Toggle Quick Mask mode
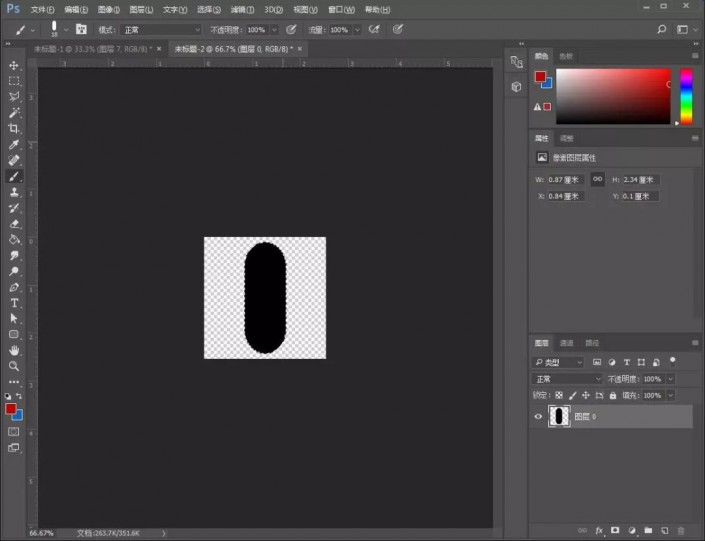The image size is (705, 541). [x=14, y=432]
